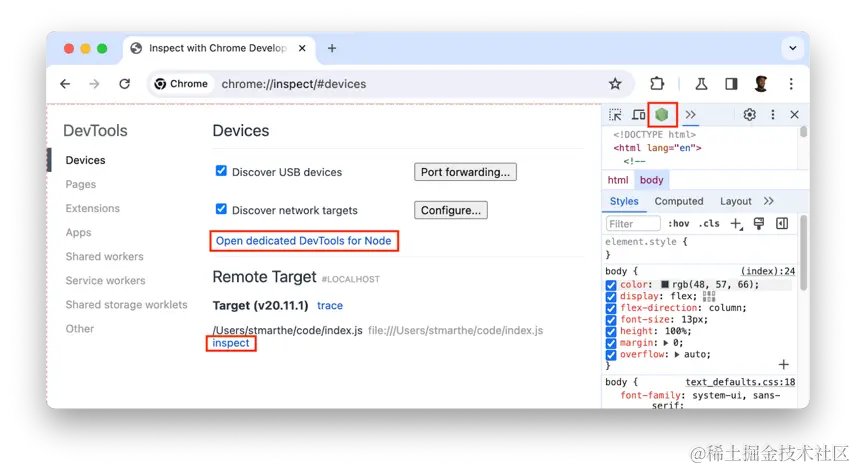The width and height of the screenshot is (856, 470).
Task: Open the Extensions puzzle icon
Action: (657, 84)
